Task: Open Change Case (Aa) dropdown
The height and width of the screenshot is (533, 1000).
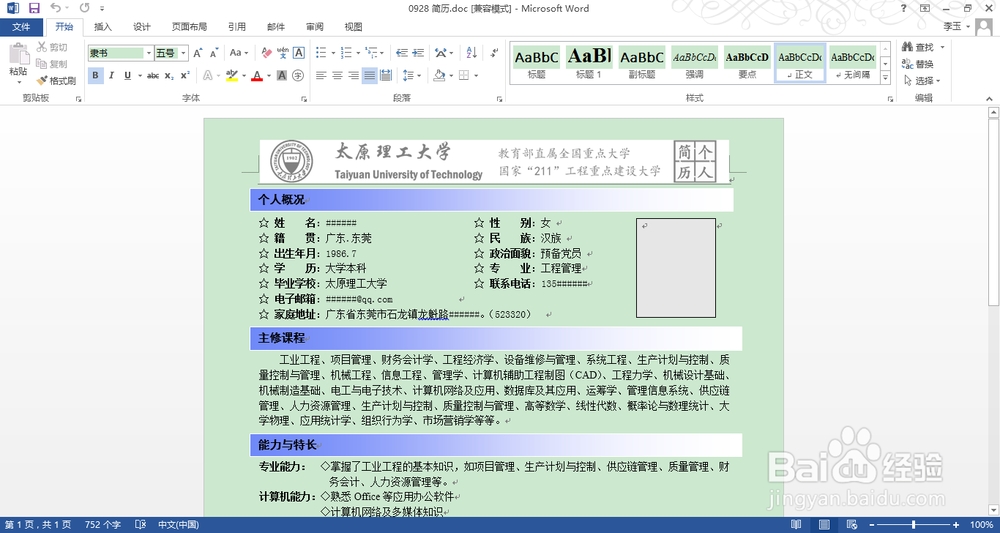Action: [x=239, y=53]
